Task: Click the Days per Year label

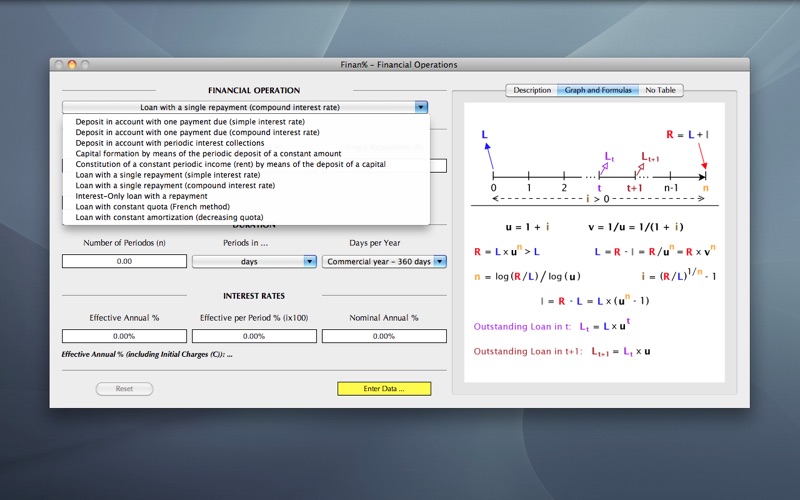Action: [374, 243]
